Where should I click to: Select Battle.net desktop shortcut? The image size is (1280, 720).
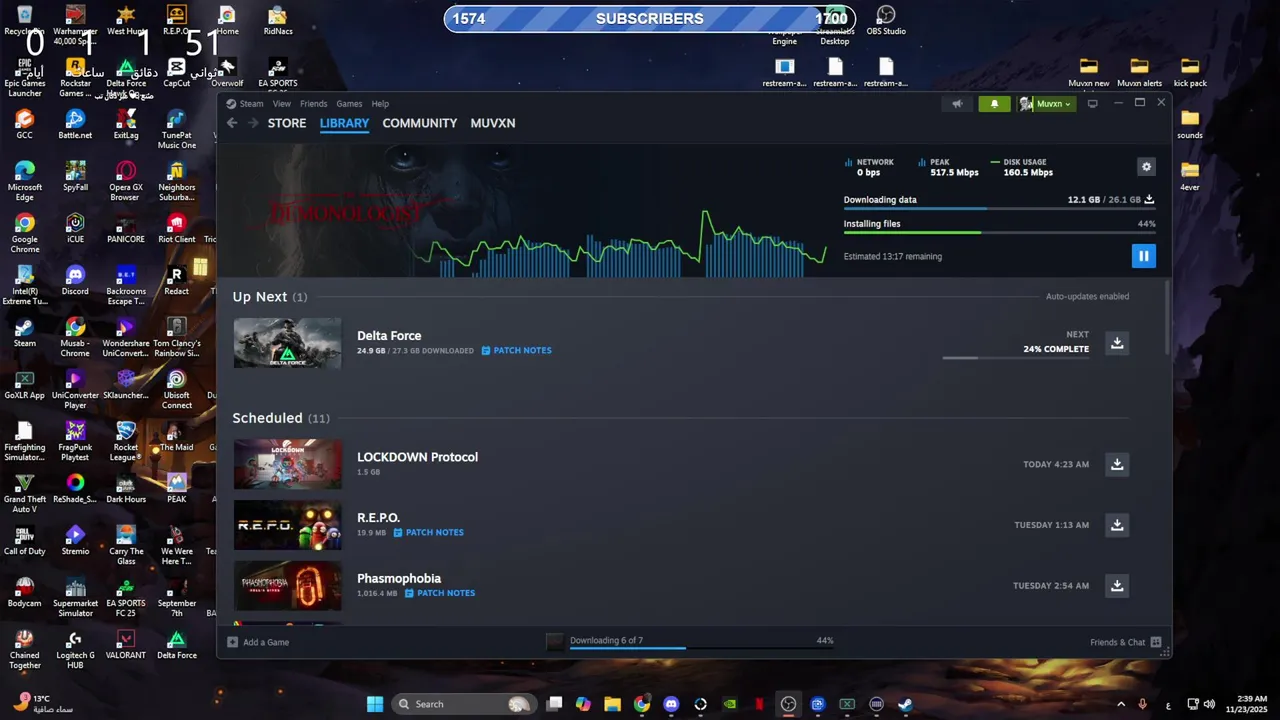75,125
